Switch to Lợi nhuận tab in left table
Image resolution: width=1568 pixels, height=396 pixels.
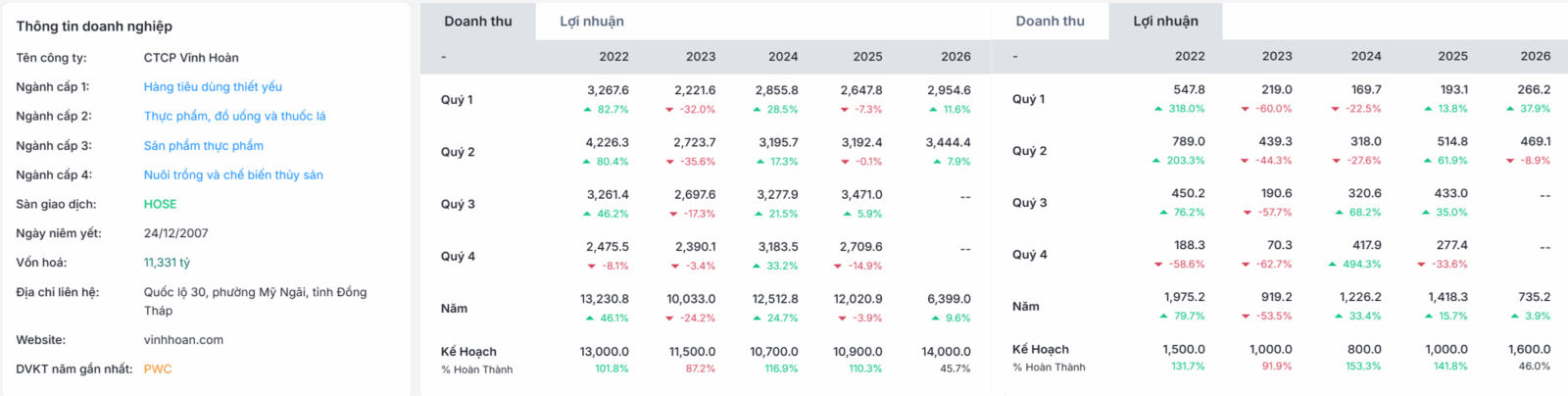pyautogui.click(x=592, y=21)
